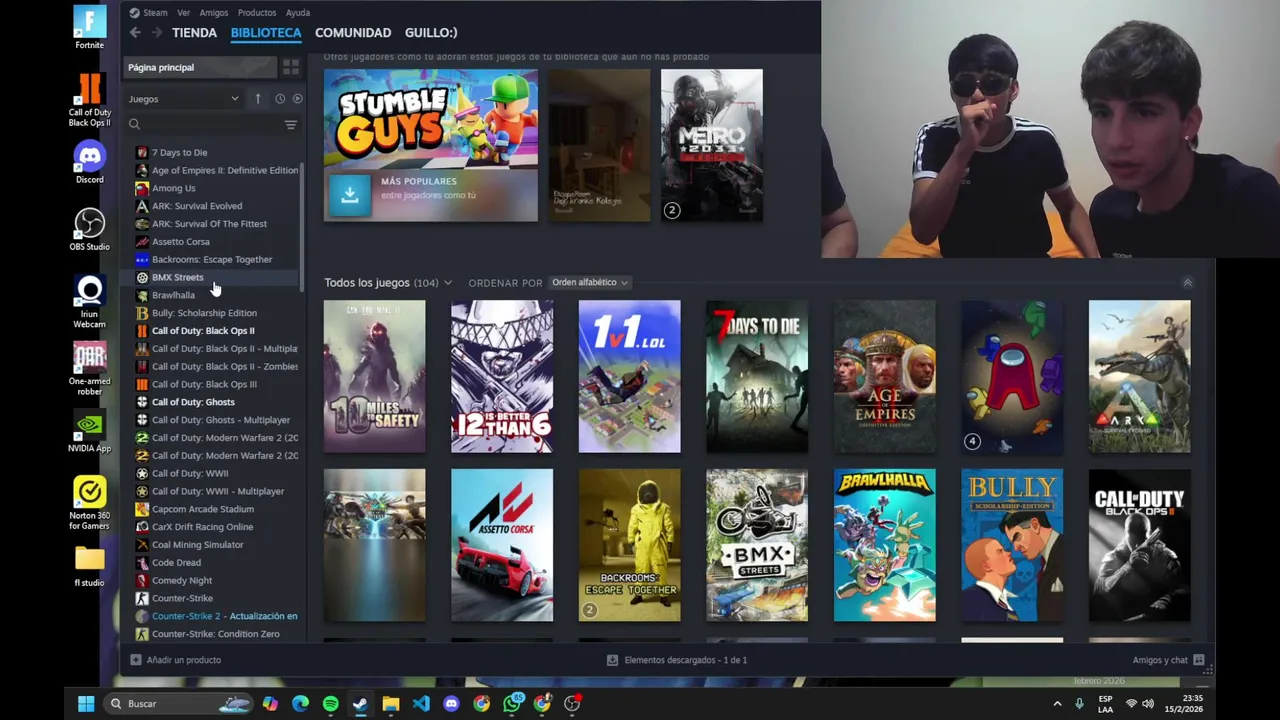The image size is (1280, 720).
Task: Toggle the recent activity clock filter
Action: click(280, 99)
